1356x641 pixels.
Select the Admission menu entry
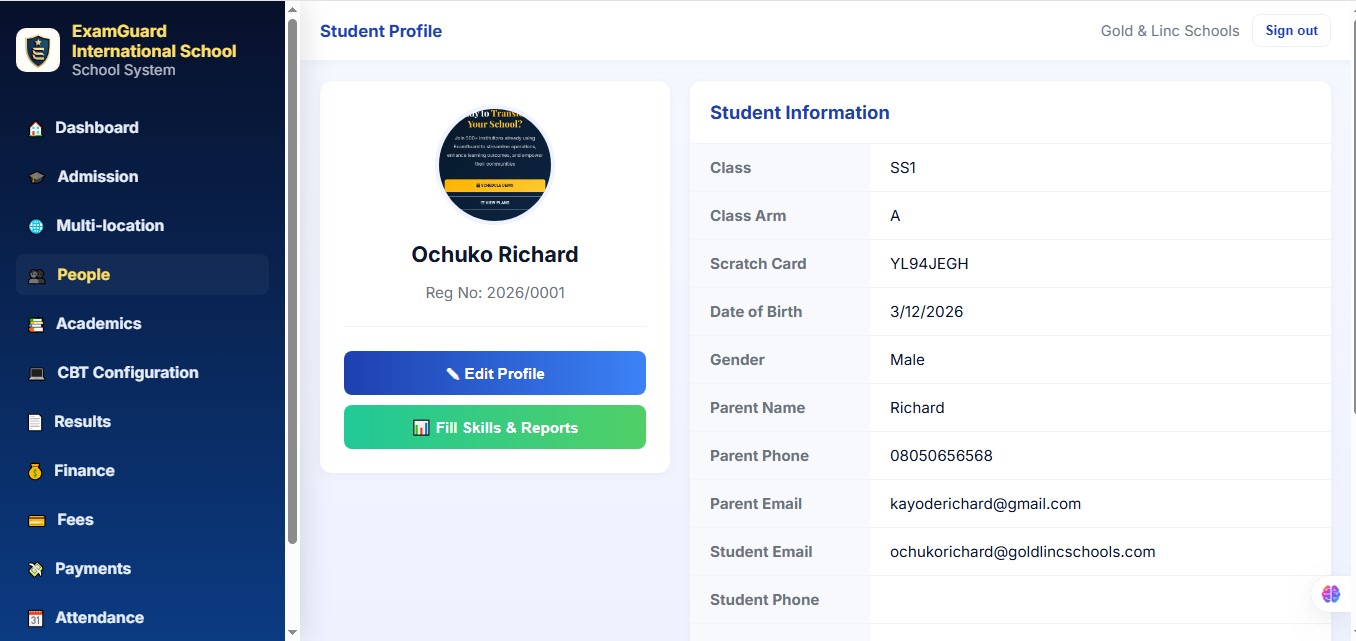pyautogui.click(x=98, y=176)
